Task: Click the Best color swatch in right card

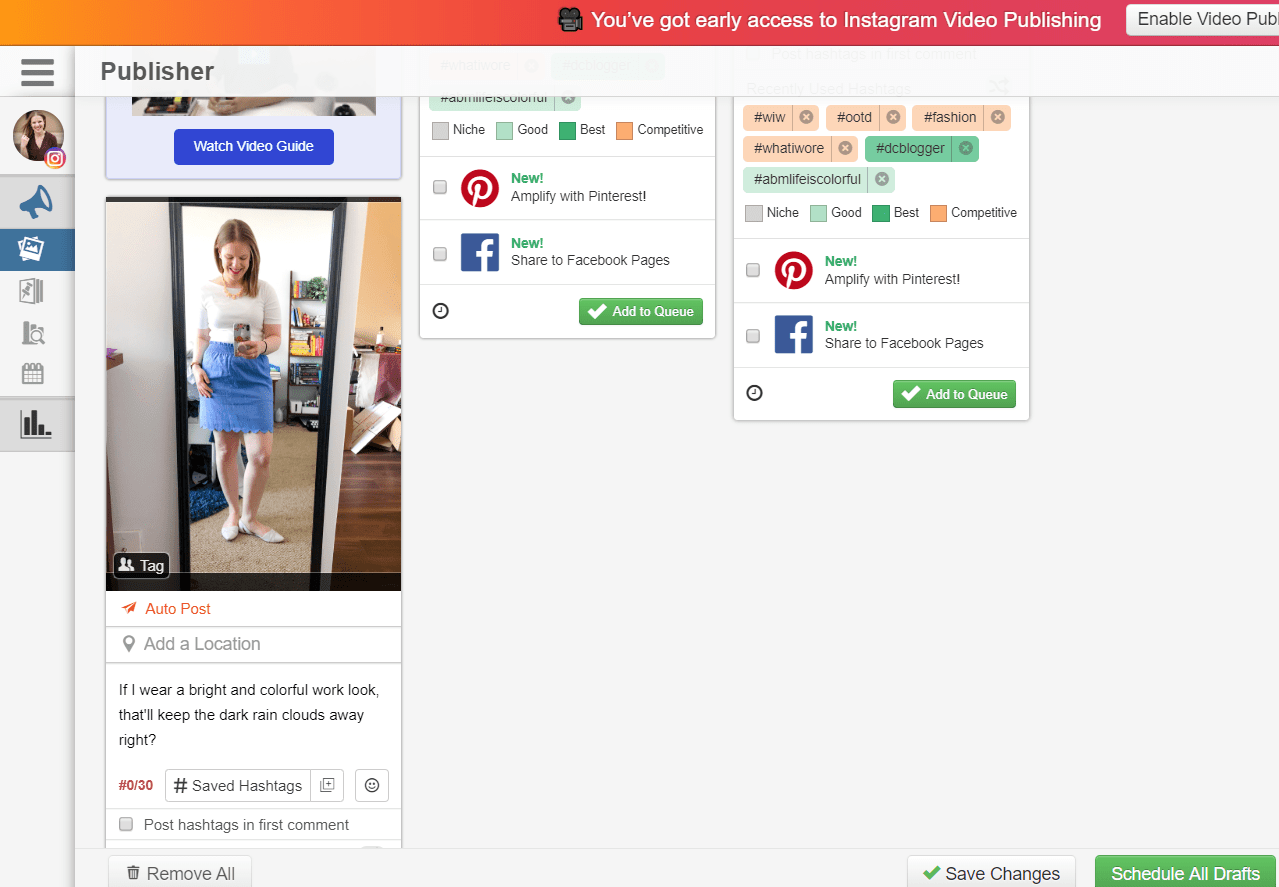Action: [x=881, y=213]
